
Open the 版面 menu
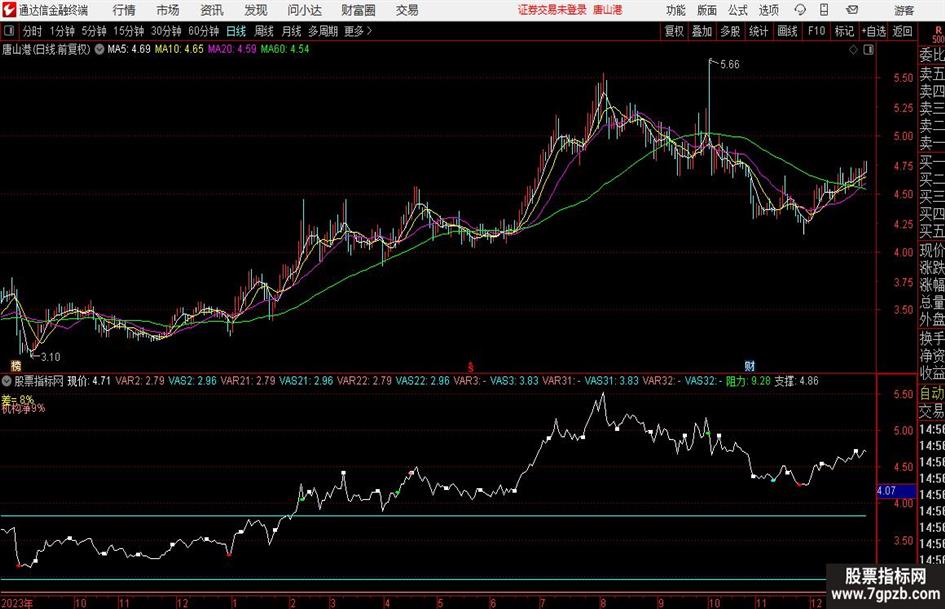click(706, 10)
